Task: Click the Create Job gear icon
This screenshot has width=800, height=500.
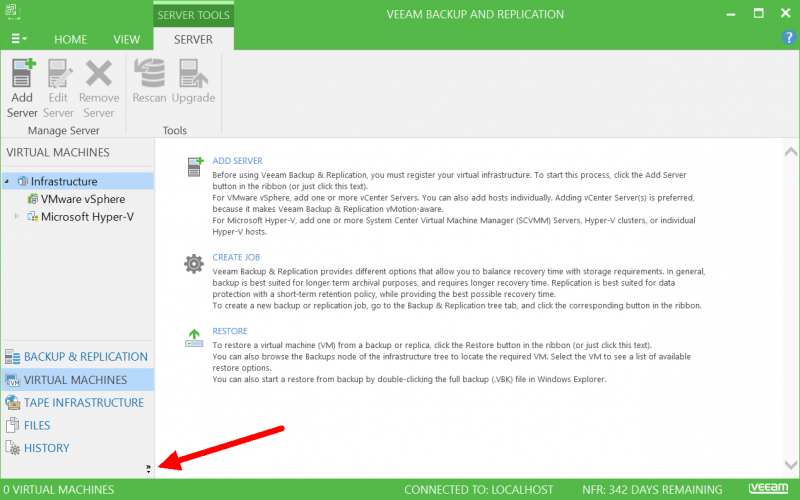Action: (194, 264)
